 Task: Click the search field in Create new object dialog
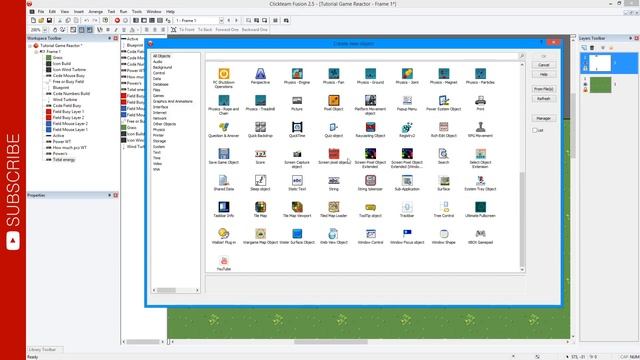(x=362, y=56)
